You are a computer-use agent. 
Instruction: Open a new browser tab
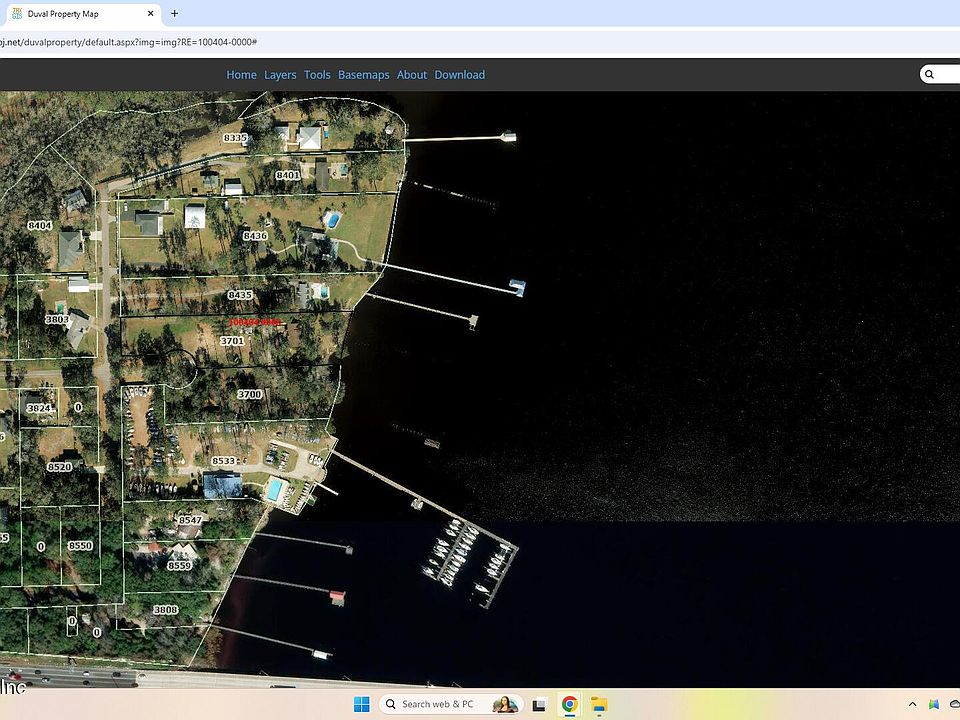coord(175,14)
